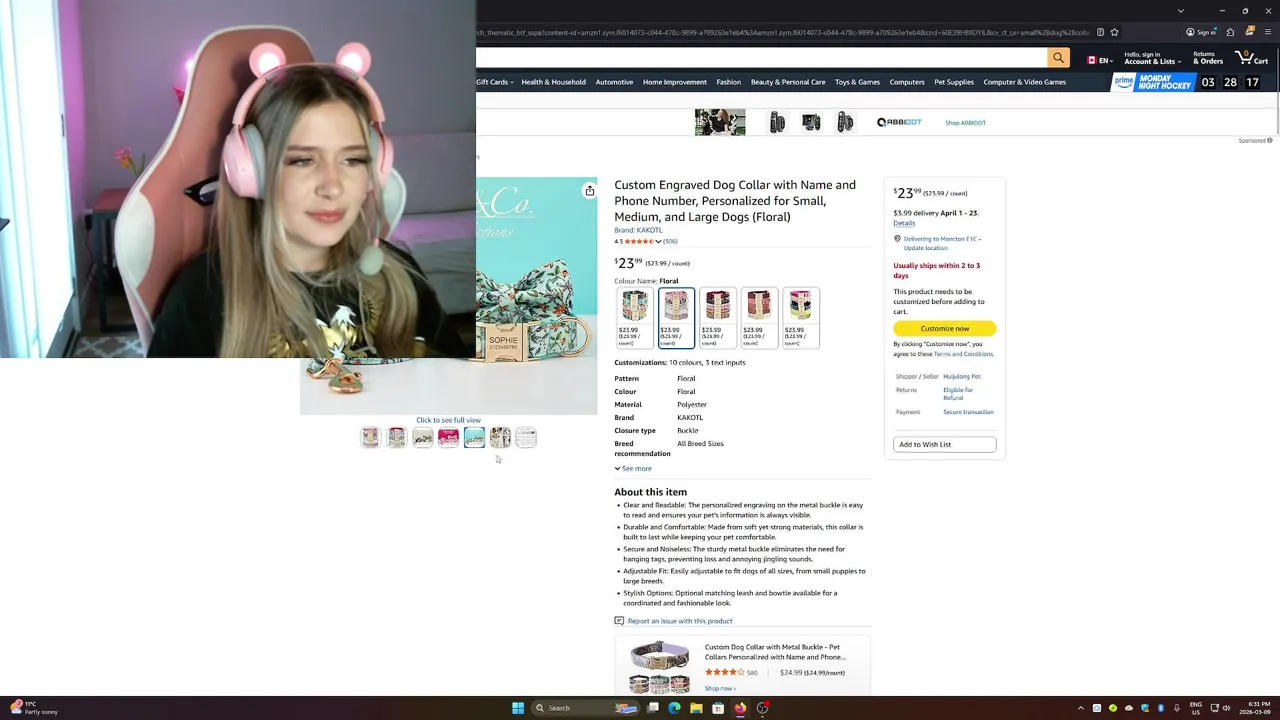Open Task View in taskbar
The image size is (1280, 720).
652,708
